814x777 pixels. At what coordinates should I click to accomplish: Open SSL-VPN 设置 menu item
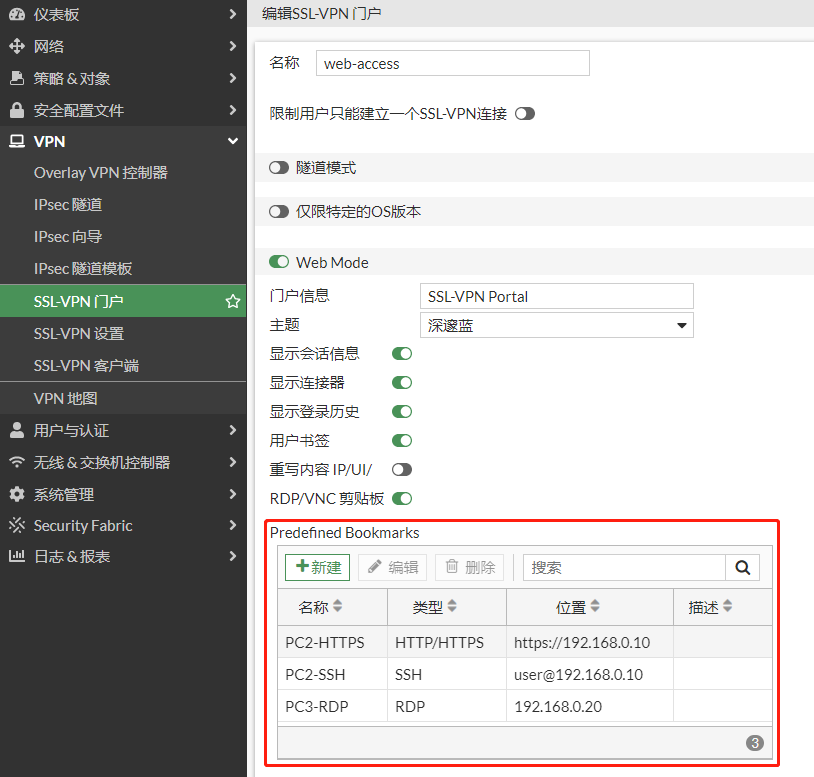click(79, 333)
